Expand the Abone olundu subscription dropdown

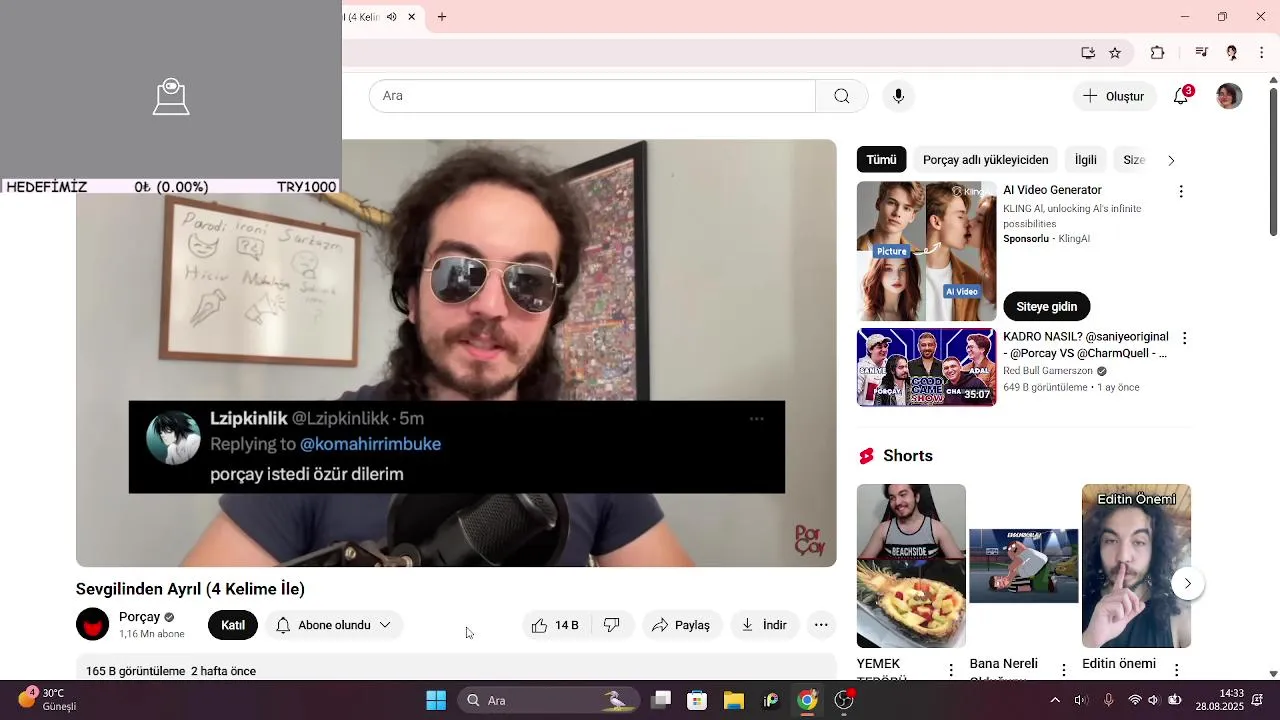click(334, 625)
